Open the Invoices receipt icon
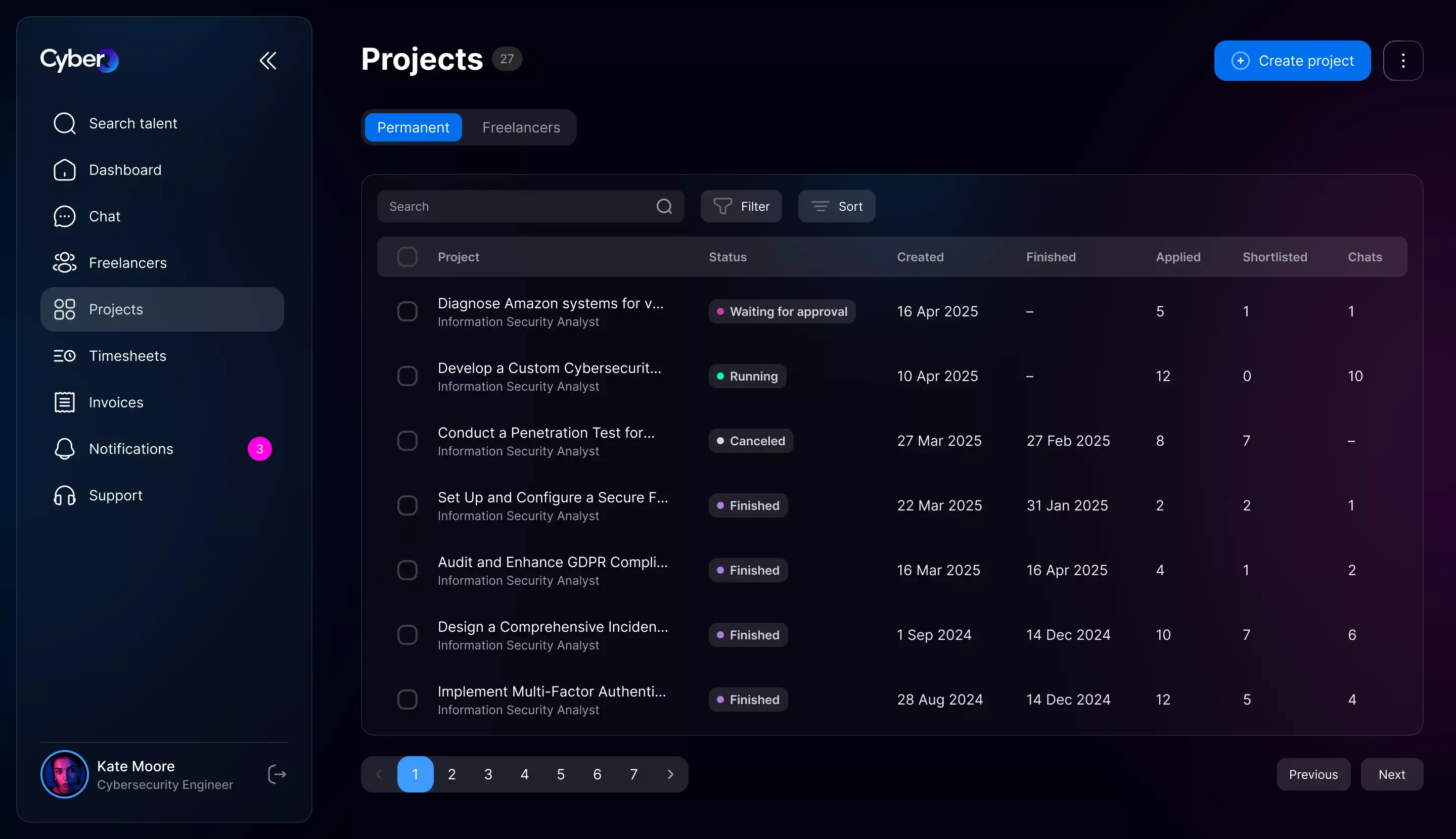Screen dimensions: 1456x839 (x=64, y=402)
